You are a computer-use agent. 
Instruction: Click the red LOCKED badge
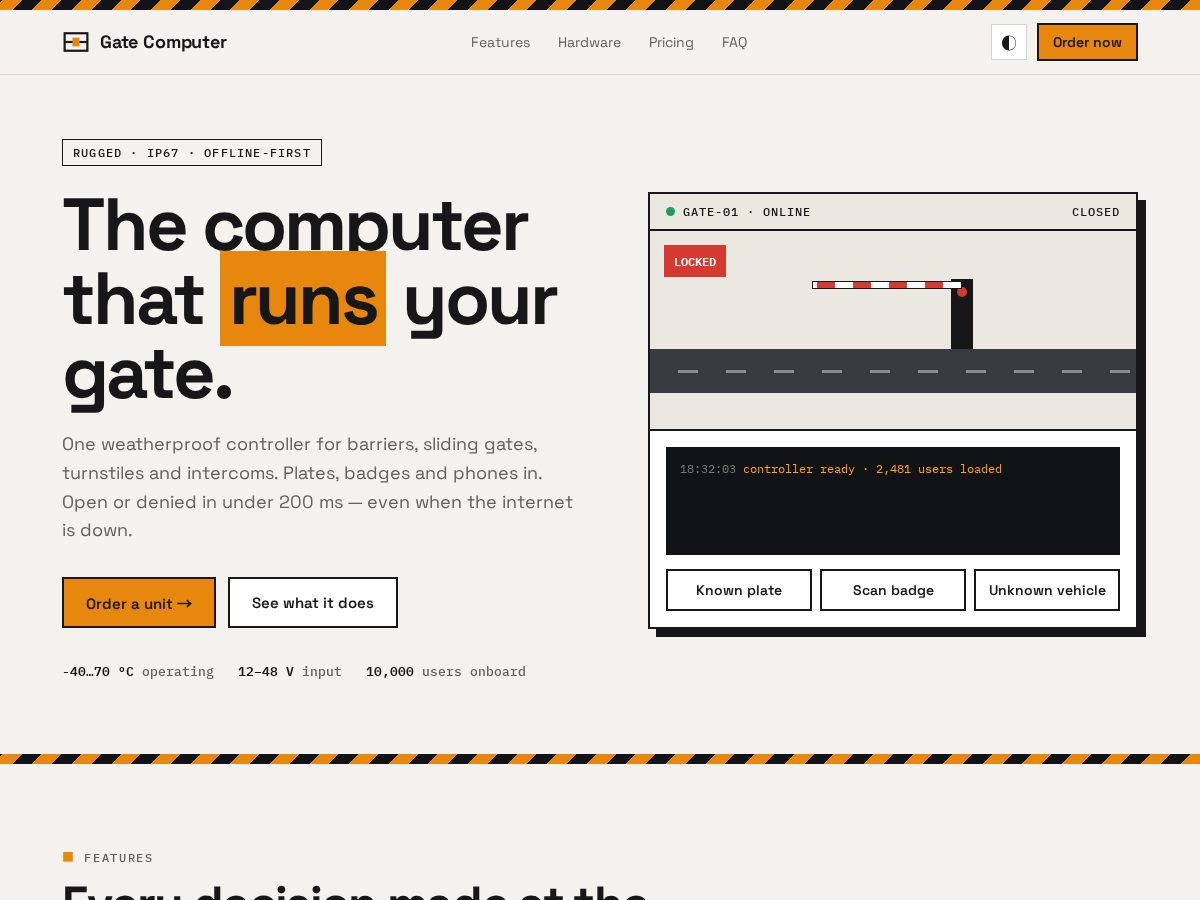[695, 261]
